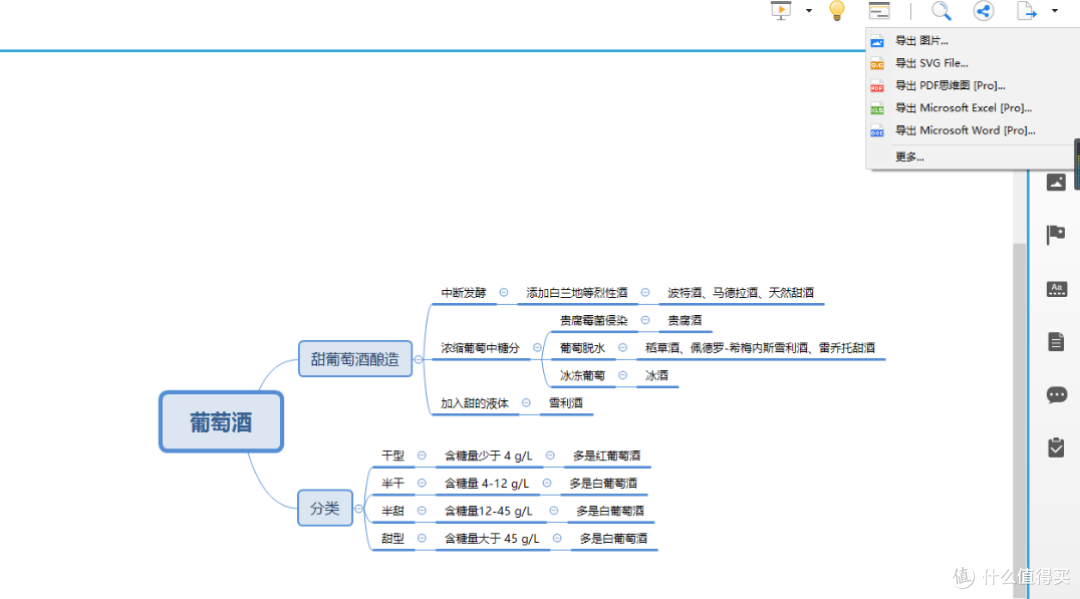Select the 贵腐酒 topic
Screen dimensions: 1080x599
685,320
